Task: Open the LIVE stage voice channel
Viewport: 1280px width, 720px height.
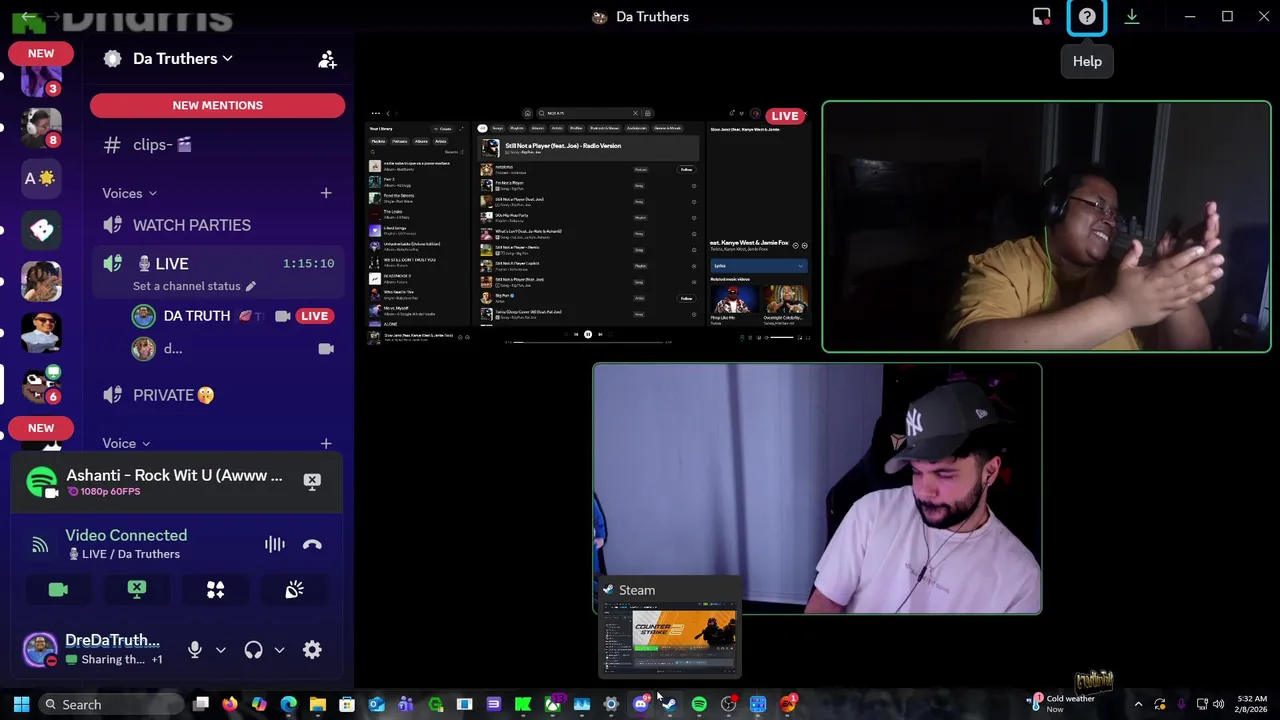Action: 217,263
